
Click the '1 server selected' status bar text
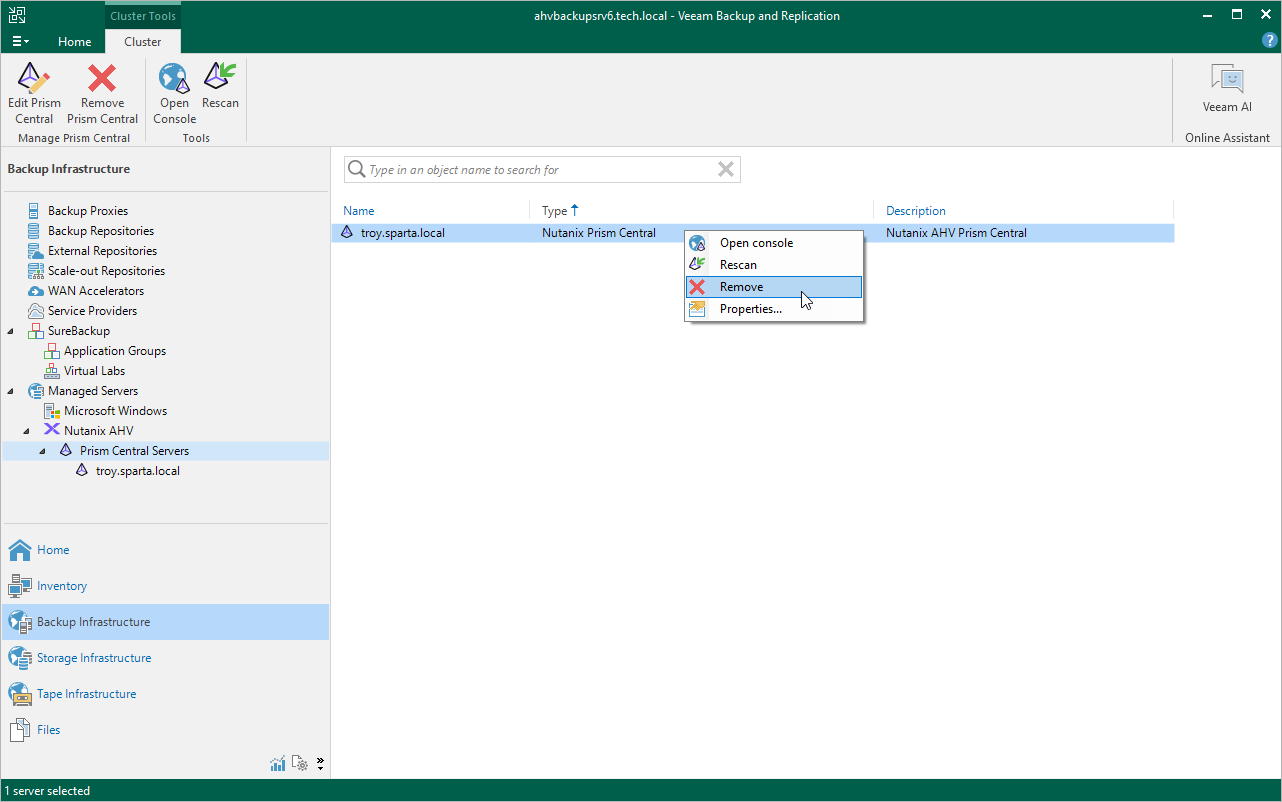pos(47,791)
